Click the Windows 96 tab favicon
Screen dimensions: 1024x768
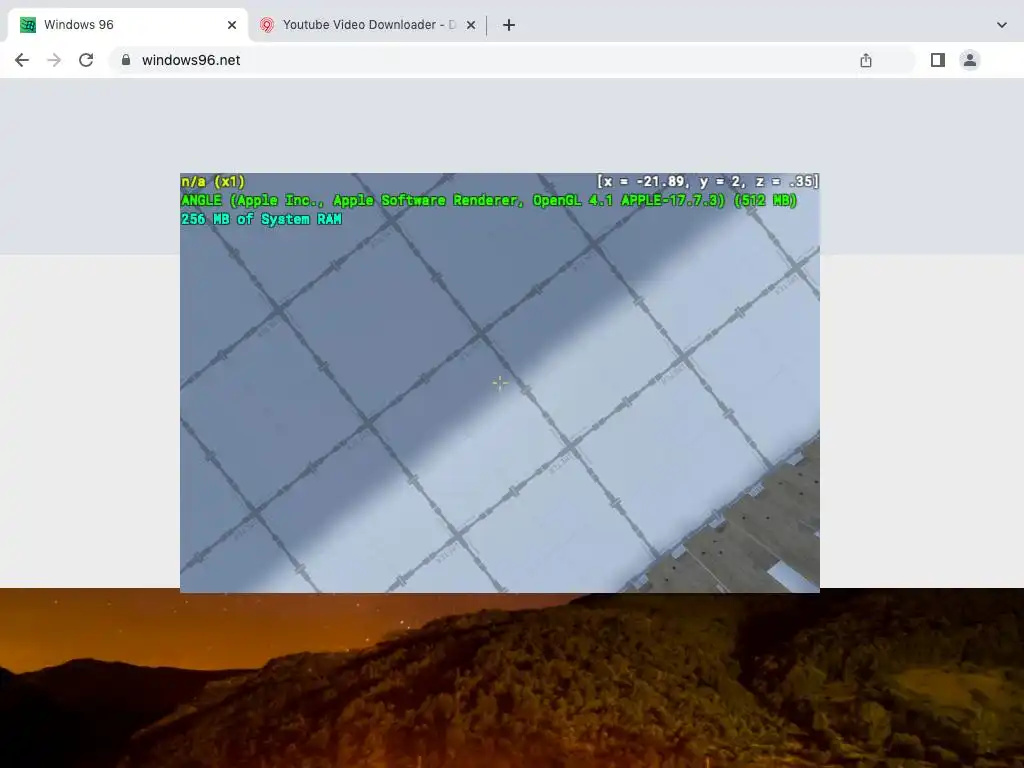click(27, 25)
